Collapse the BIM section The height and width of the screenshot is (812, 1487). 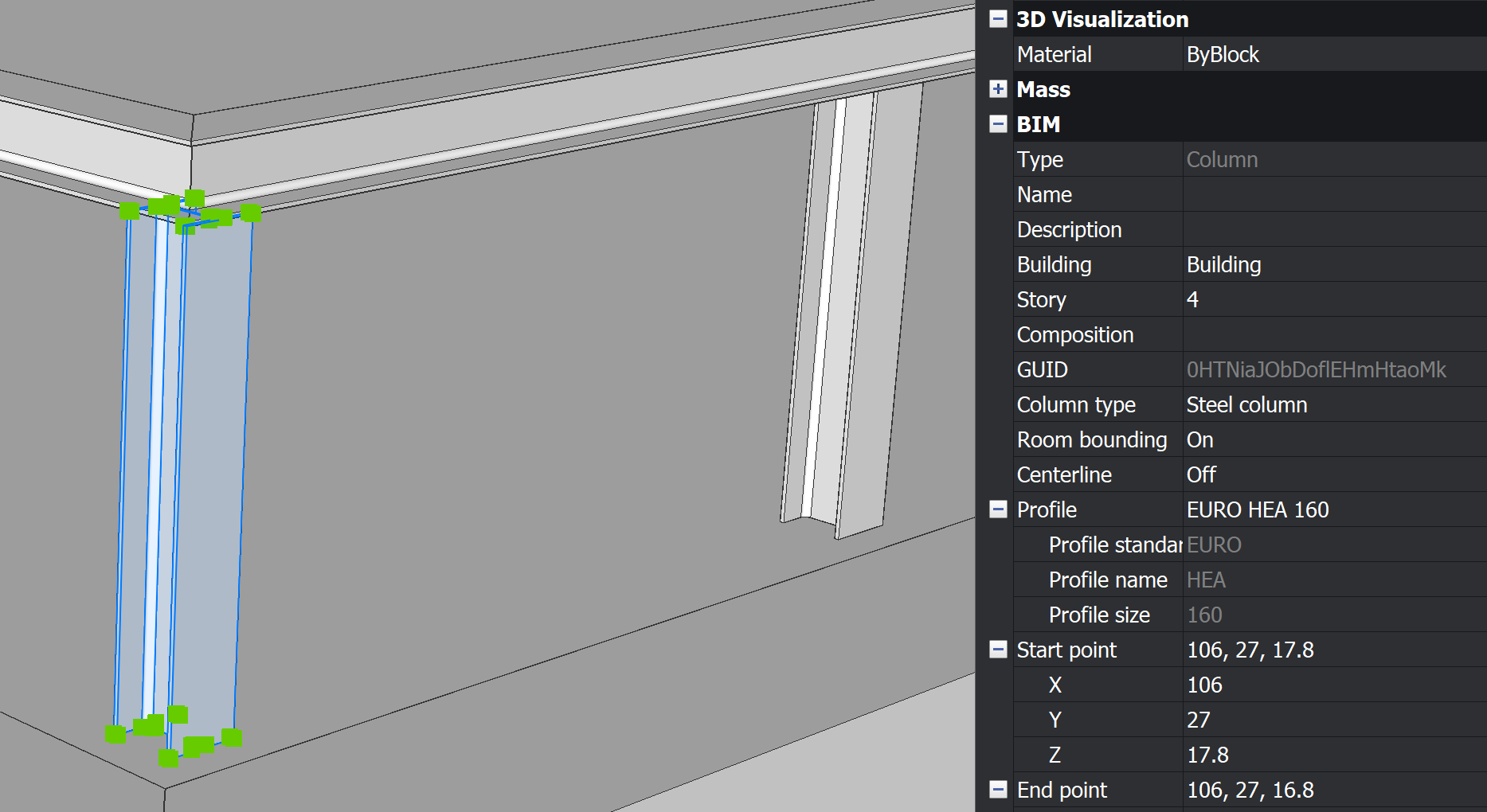[x=998, y=123]
